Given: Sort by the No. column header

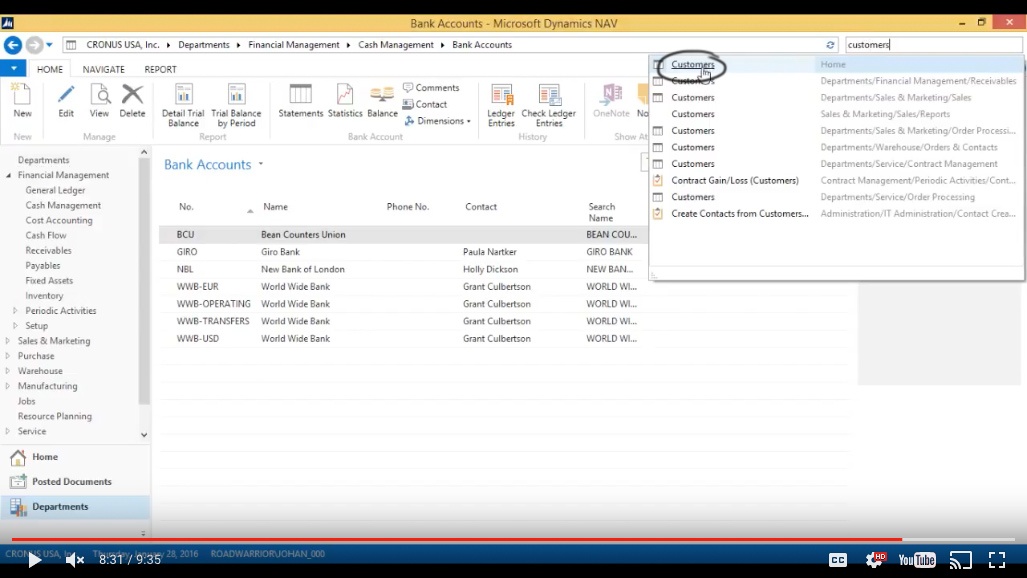Looking at the screenshot, I should pyautogui.click(x=186, y=206).
